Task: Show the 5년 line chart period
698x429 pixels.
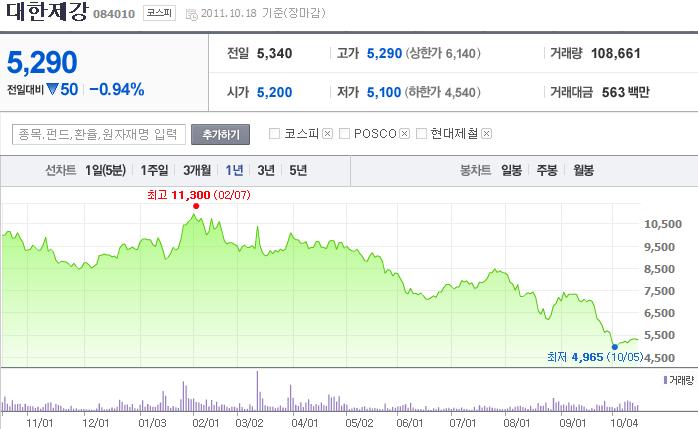Action: coord(298,170)
